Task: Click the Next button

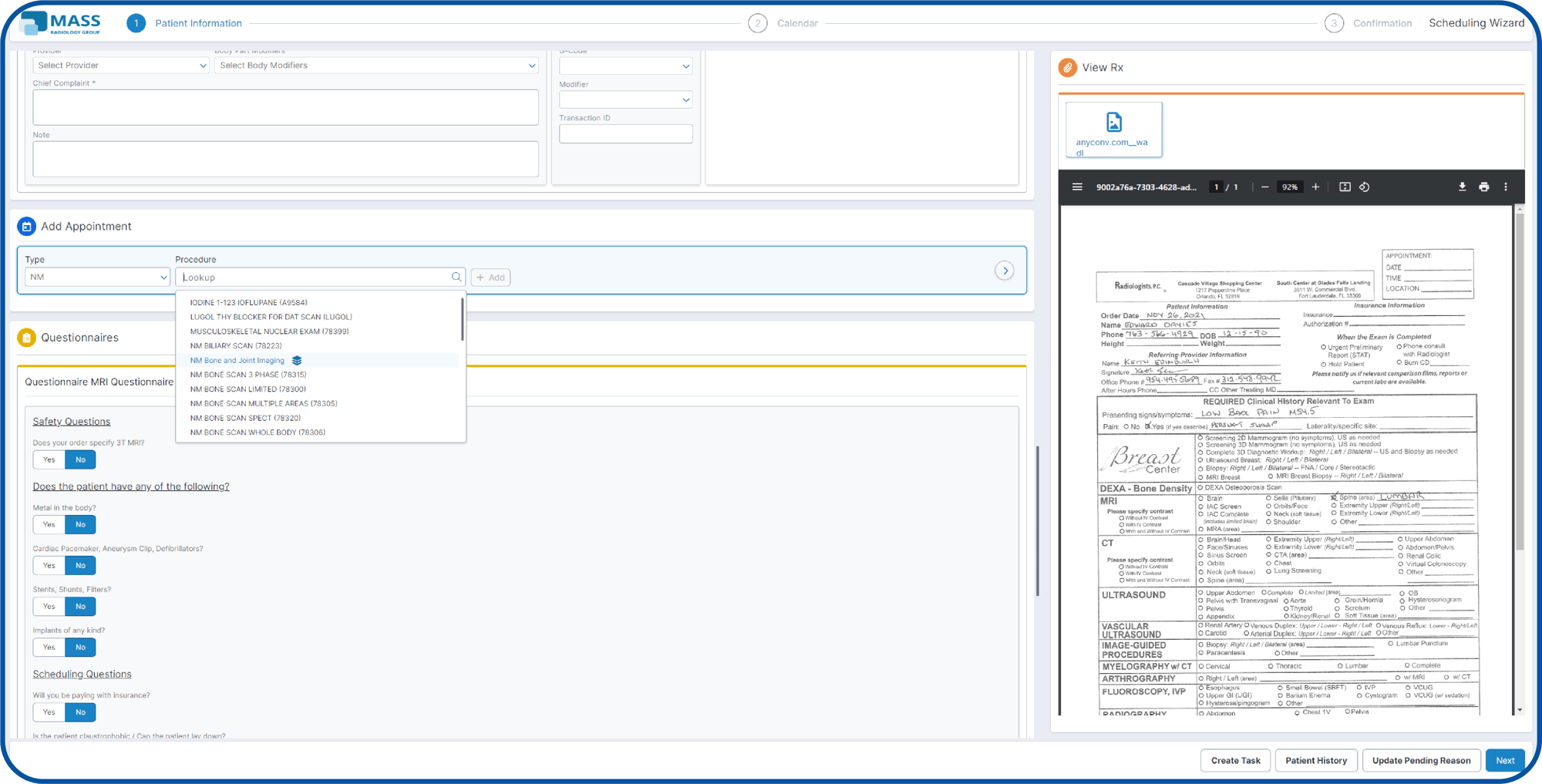Action: point(1504,760)
